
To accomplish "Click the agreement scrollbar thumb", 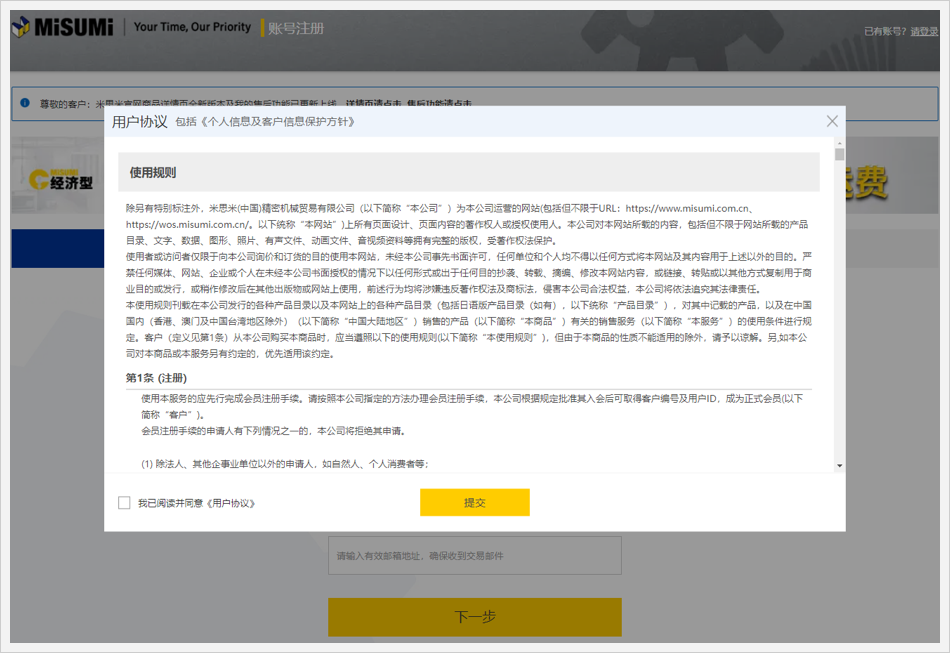I will 839,155.
